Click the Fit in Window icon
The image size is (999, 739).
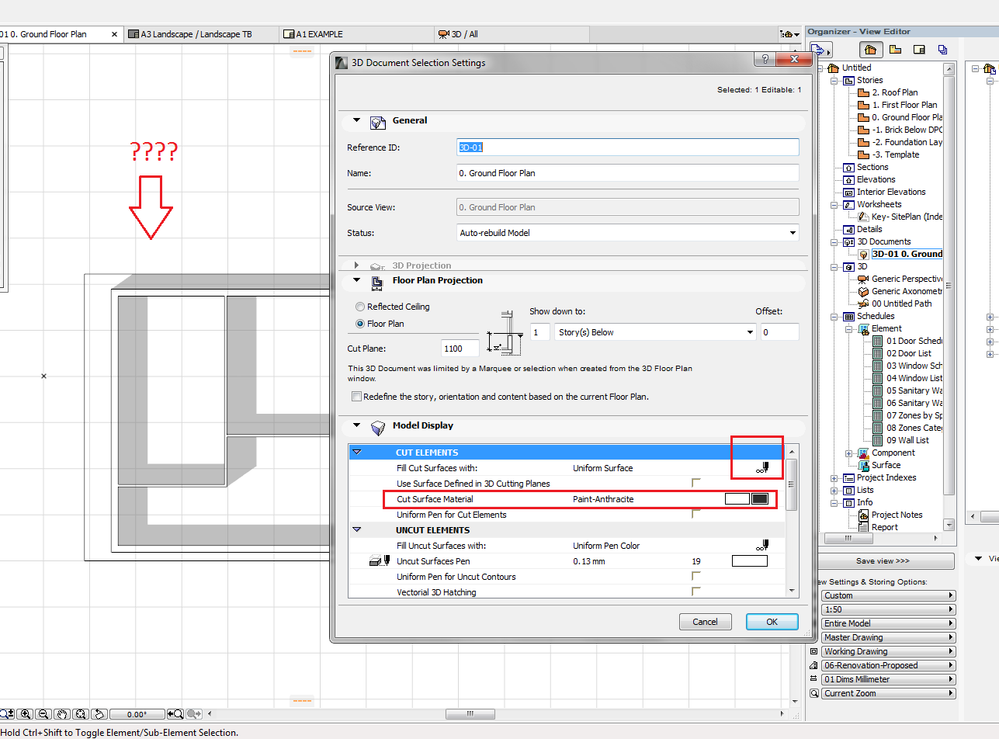pyautogui.click(x=80, y=714)
